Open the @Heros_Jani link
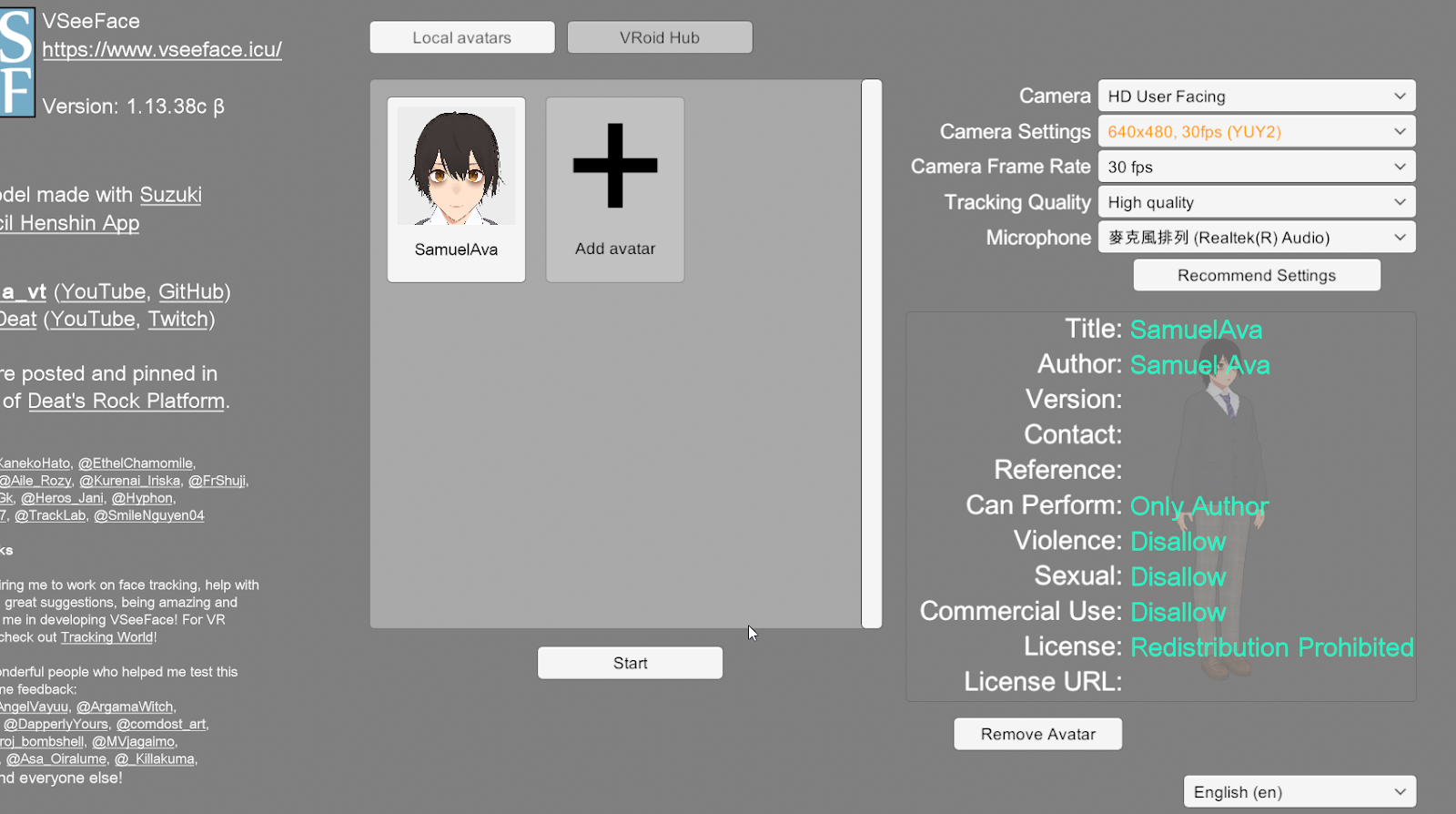The height and width of the screenshot is (814, 1456). pos(63,498)
